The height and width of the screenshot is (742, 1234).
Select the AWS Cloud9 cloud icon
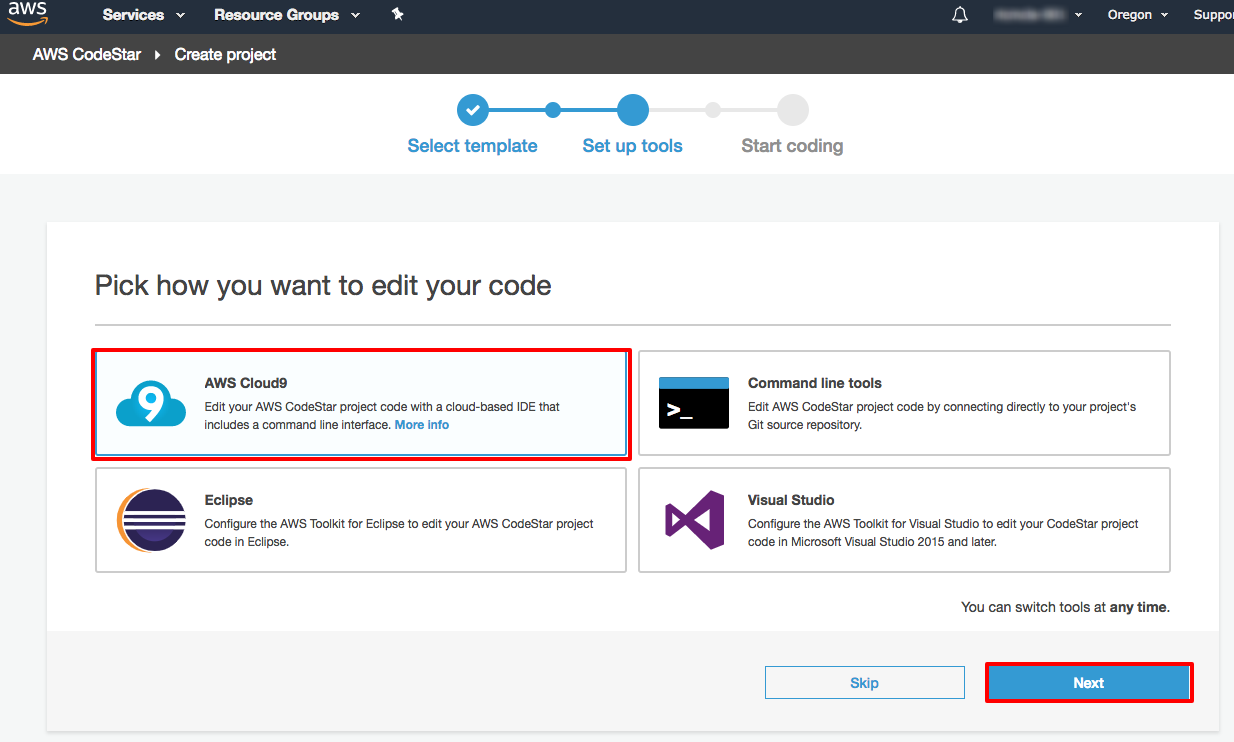[x=151, y=403]
